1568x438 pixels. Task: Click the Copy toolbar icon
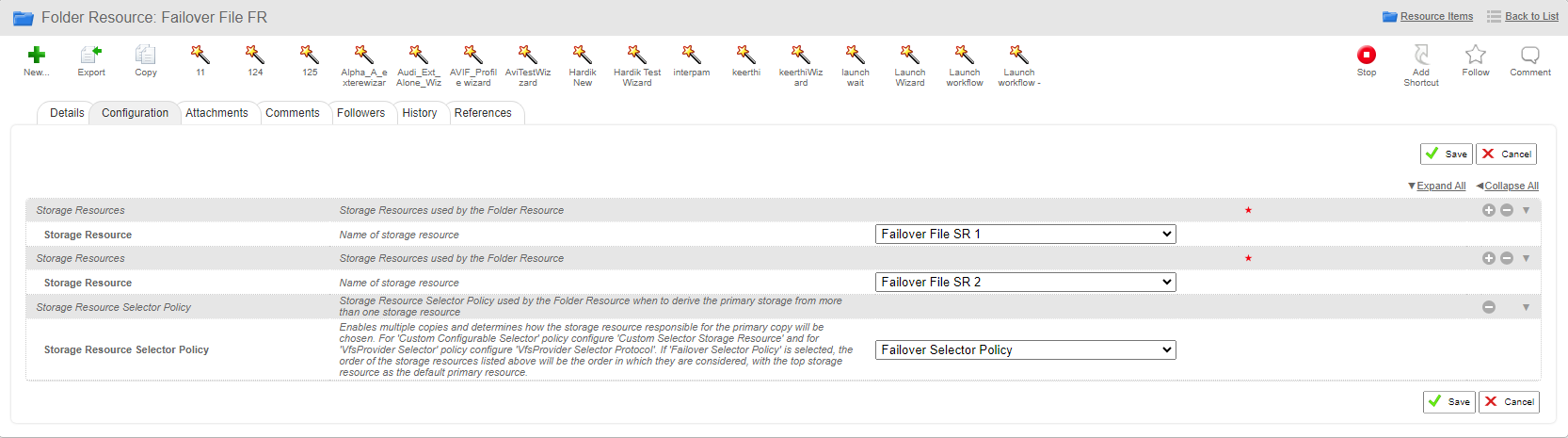[146, 55]
